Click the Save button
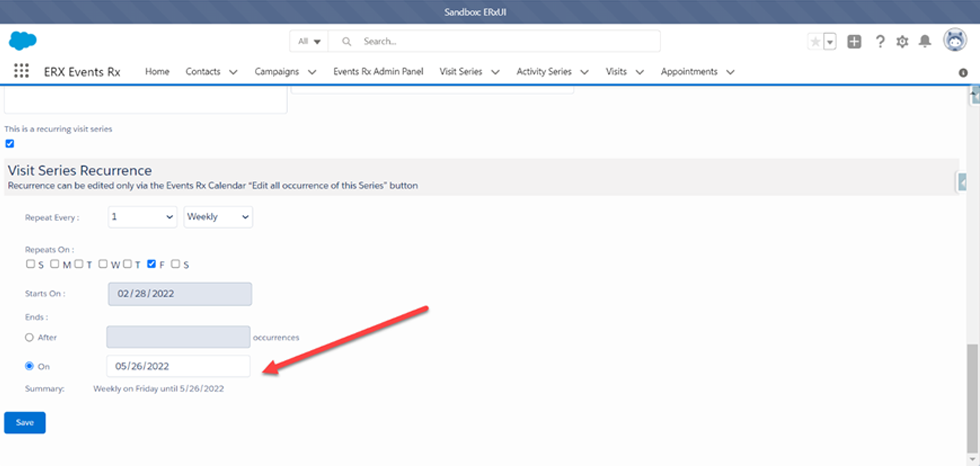Viewport: 980px width, 467px height. (x=25, y=422)
